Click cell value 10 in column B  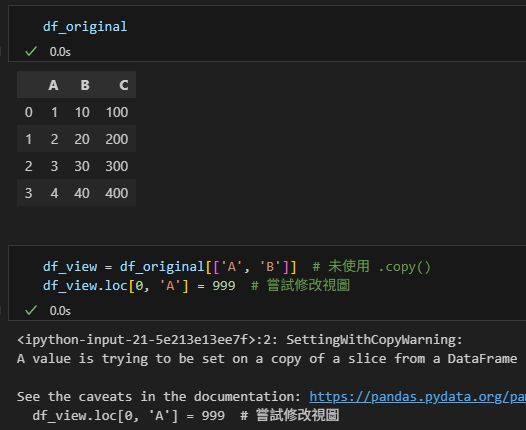(82, 112)
